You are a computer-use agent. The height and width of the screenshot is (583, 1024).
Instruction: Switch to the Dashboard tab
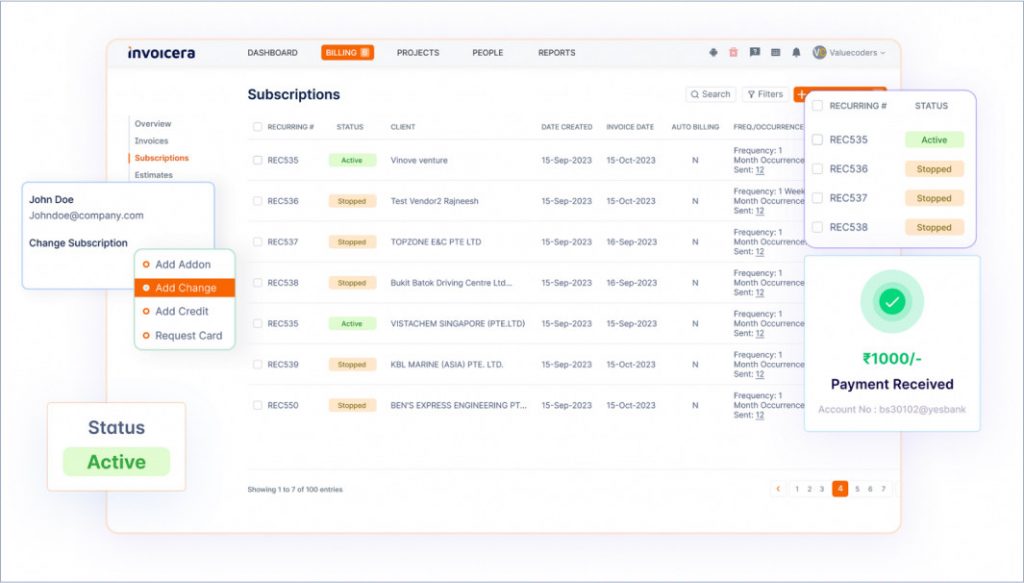pos(272,53)
